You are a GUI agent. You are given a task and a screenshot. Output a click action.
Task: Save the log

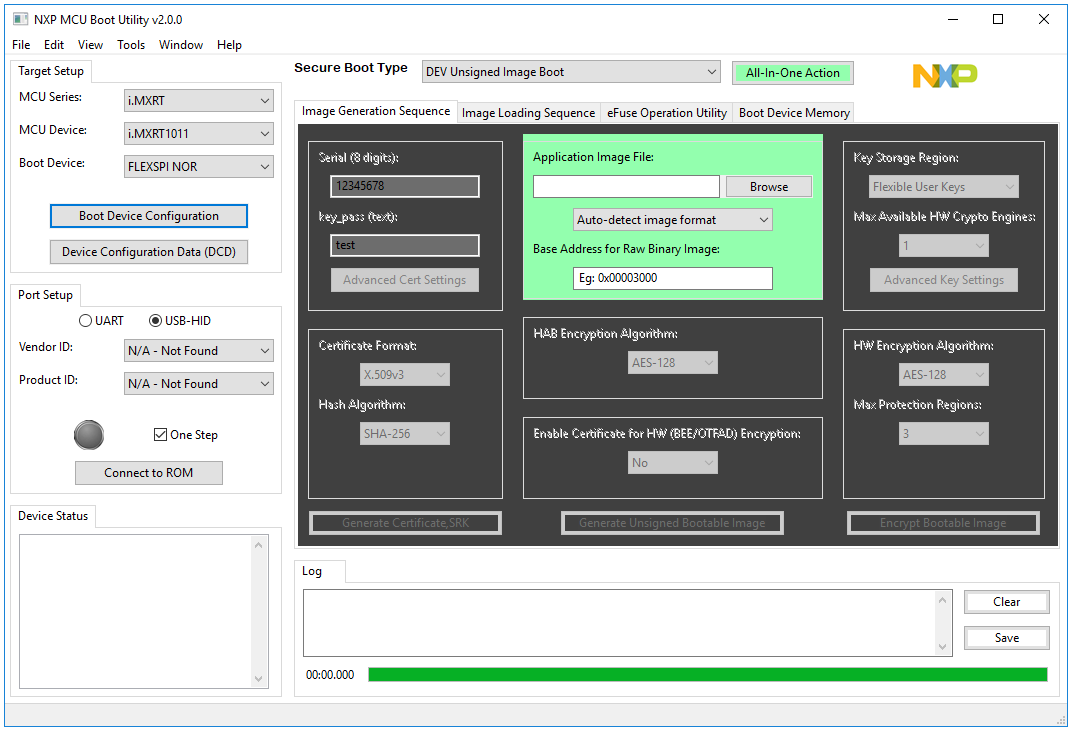1006,637
